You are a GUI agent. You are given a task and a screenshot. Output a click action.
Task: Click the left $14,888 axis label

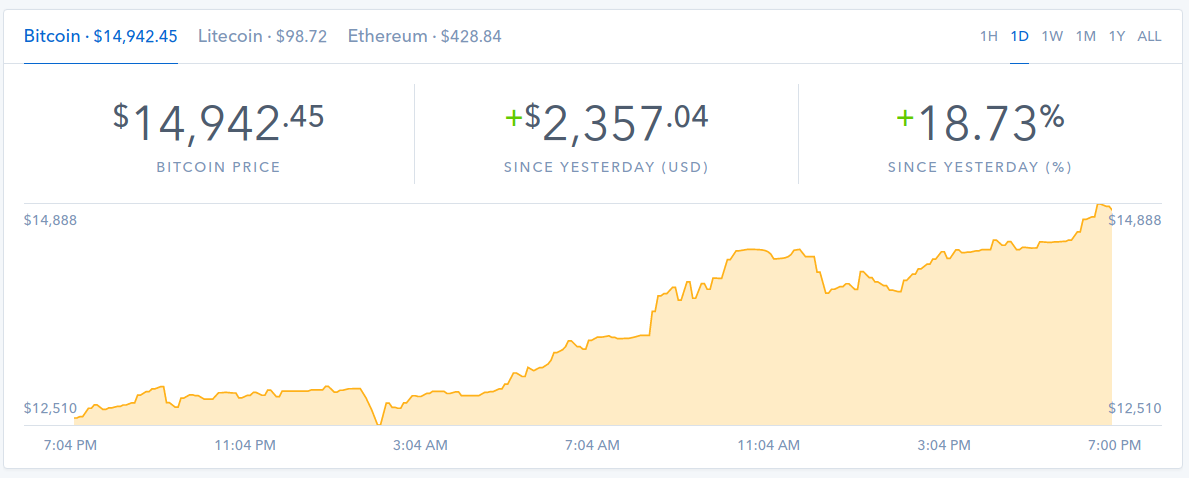pyautogui.click(x=50, y=220)
